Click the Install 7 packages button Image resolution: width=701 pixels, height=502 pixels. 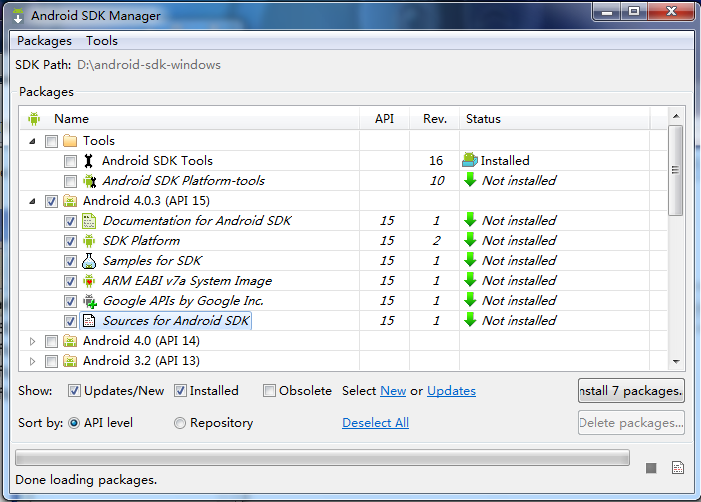tap(631, 391)
